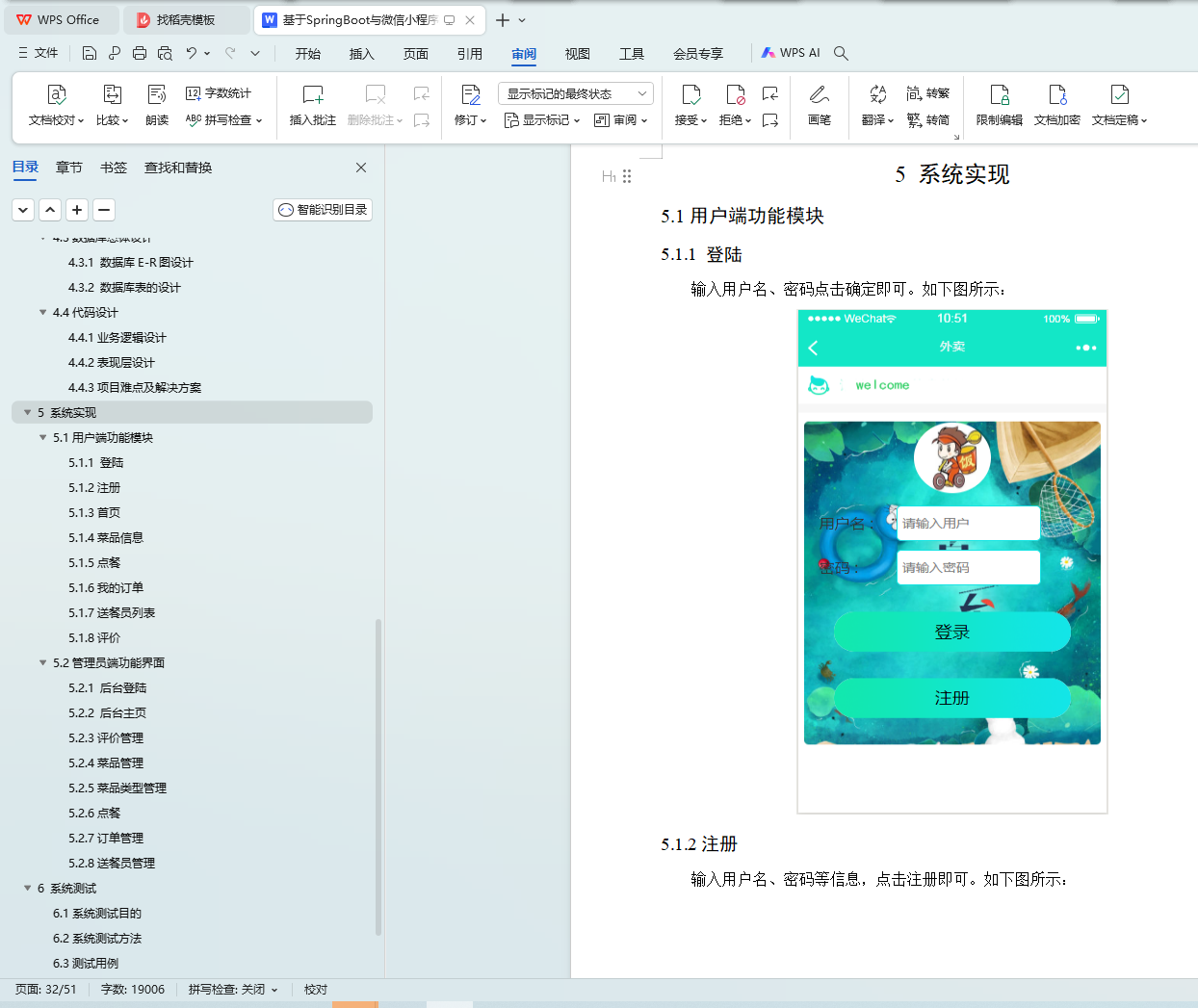Convert text with 转简
The height and width of the screenshot is (1008, 1198).
coord(928,120)
